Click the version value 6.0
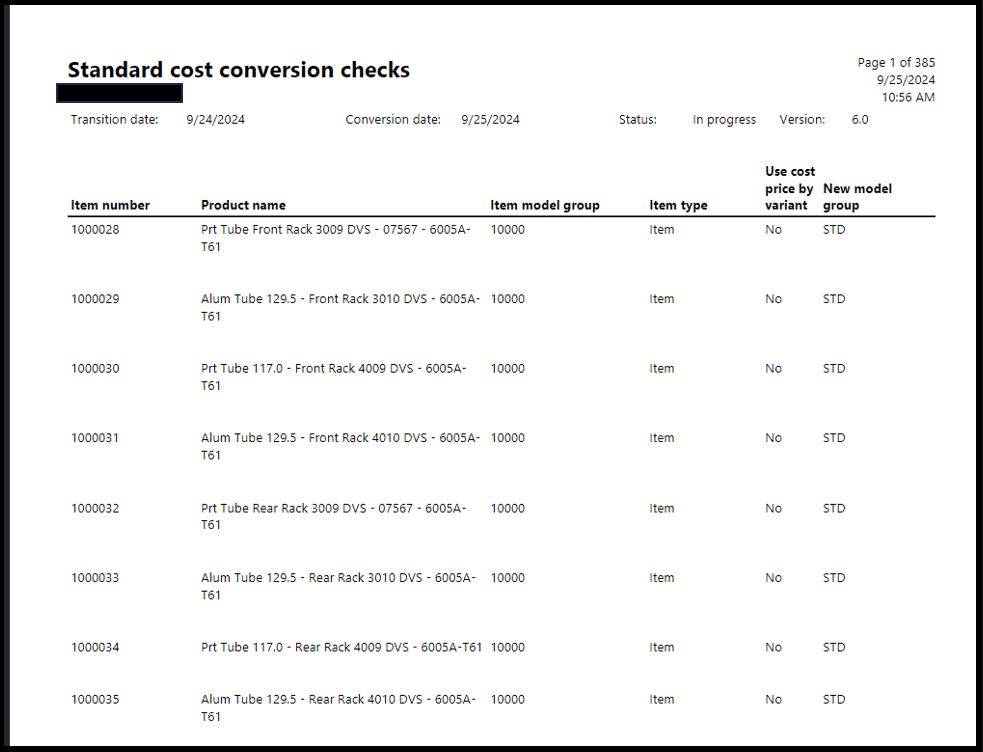Viewport: 983px width, 752px height. 860,120
